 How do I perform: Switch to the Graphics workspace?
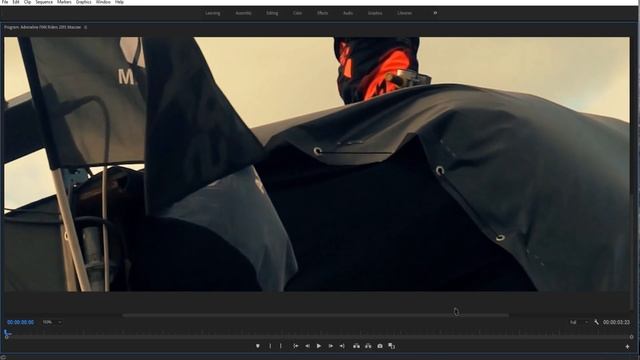[x=375, y=13]
